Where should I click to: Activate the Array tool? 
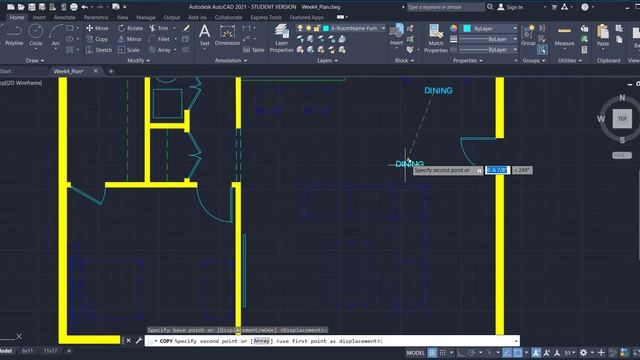160,50
